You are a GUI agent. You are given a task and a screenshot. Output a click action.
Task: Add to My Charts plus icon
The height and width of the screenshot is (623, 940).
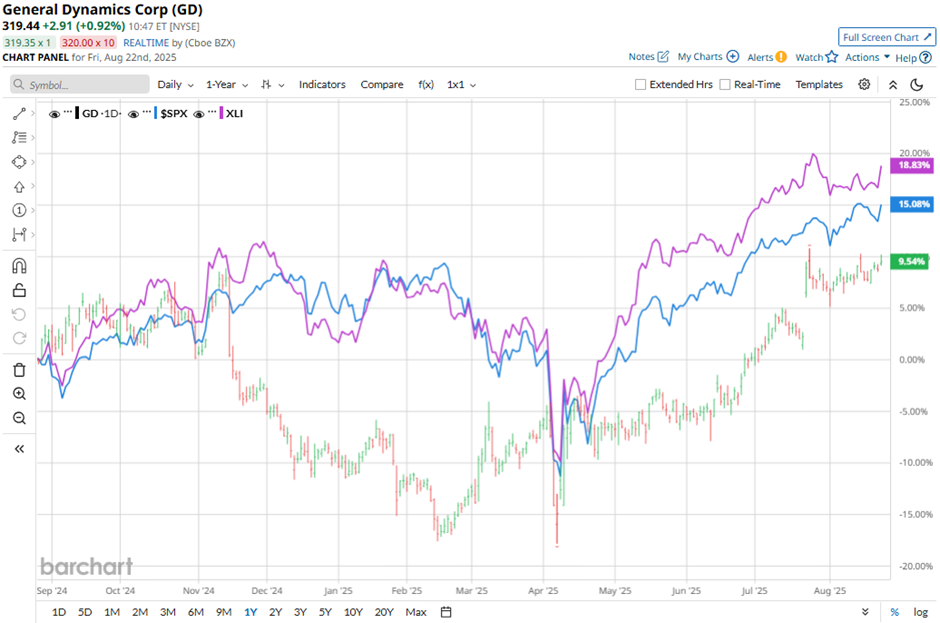click(733, 56)
